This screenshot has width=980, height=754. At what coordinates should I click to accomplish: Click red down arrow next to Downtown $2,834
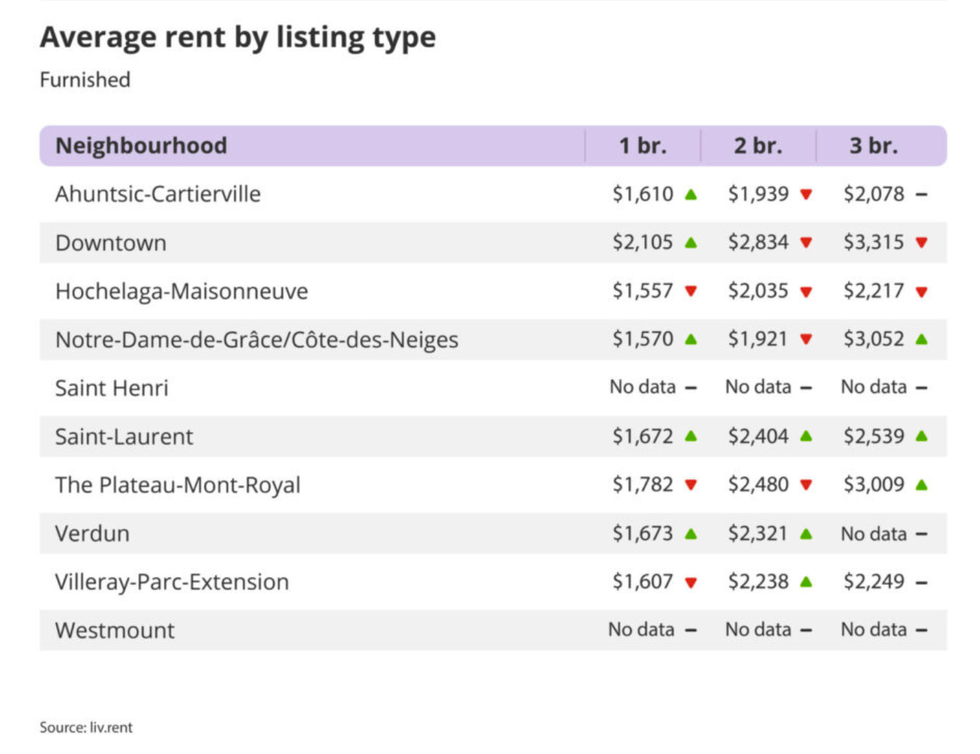[x=806, y=243]
